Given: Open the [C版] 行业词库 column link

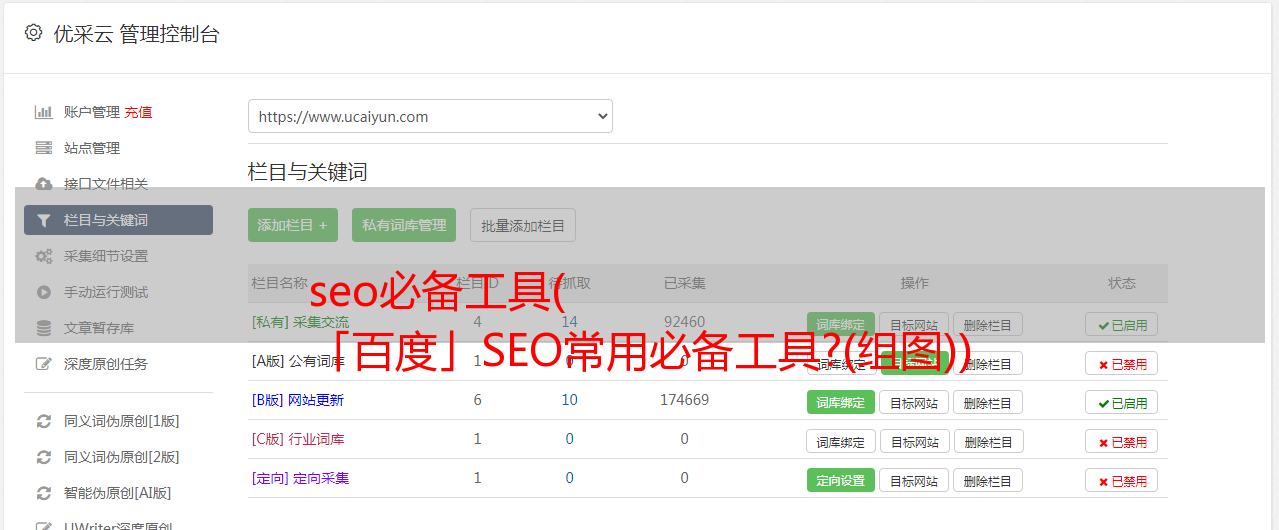Looking at the screenshot, I should [x=298, y=439].
